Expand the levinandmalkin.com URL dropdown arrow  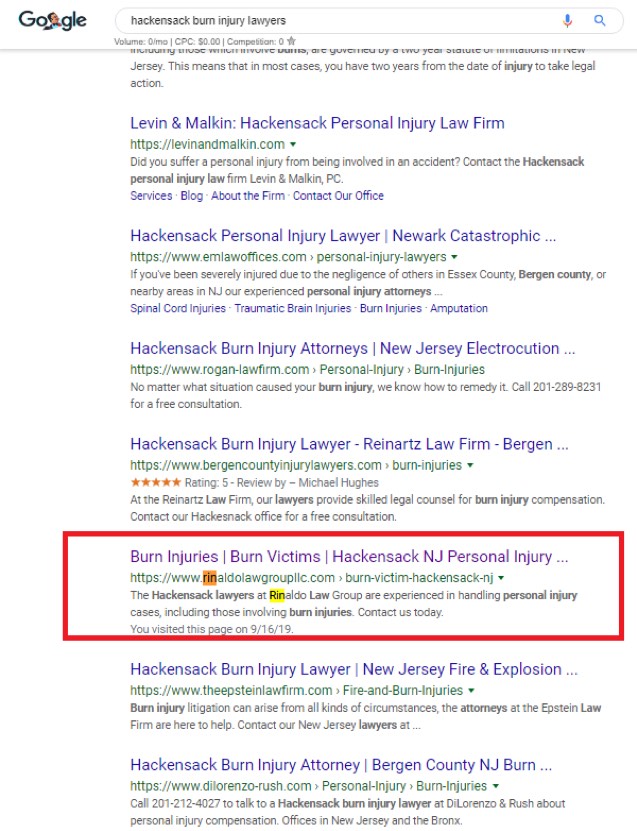(x=293, y=145)
